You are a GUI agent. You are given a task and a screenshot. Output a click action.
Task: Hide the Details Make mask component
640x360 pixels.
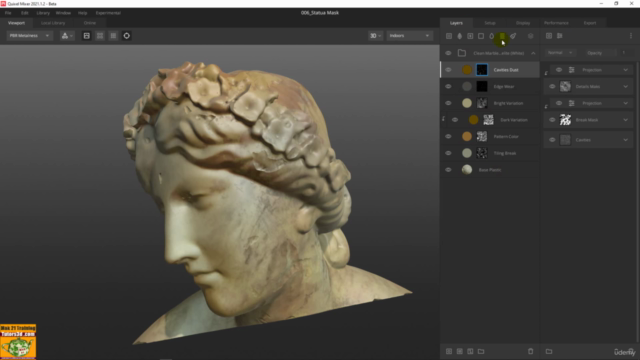click(x=552, y=87)
